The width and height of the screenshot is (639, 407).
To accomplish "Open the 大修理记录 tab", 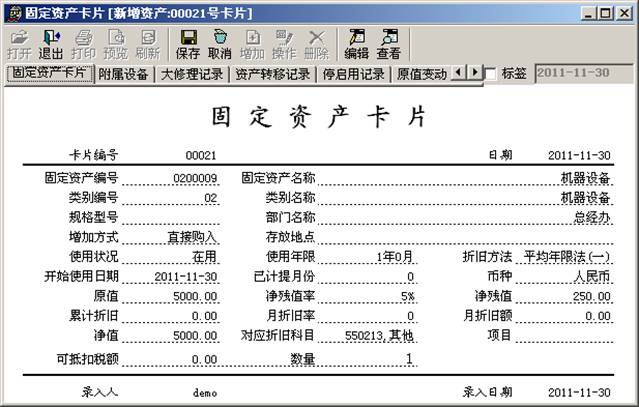I will 192,74.
